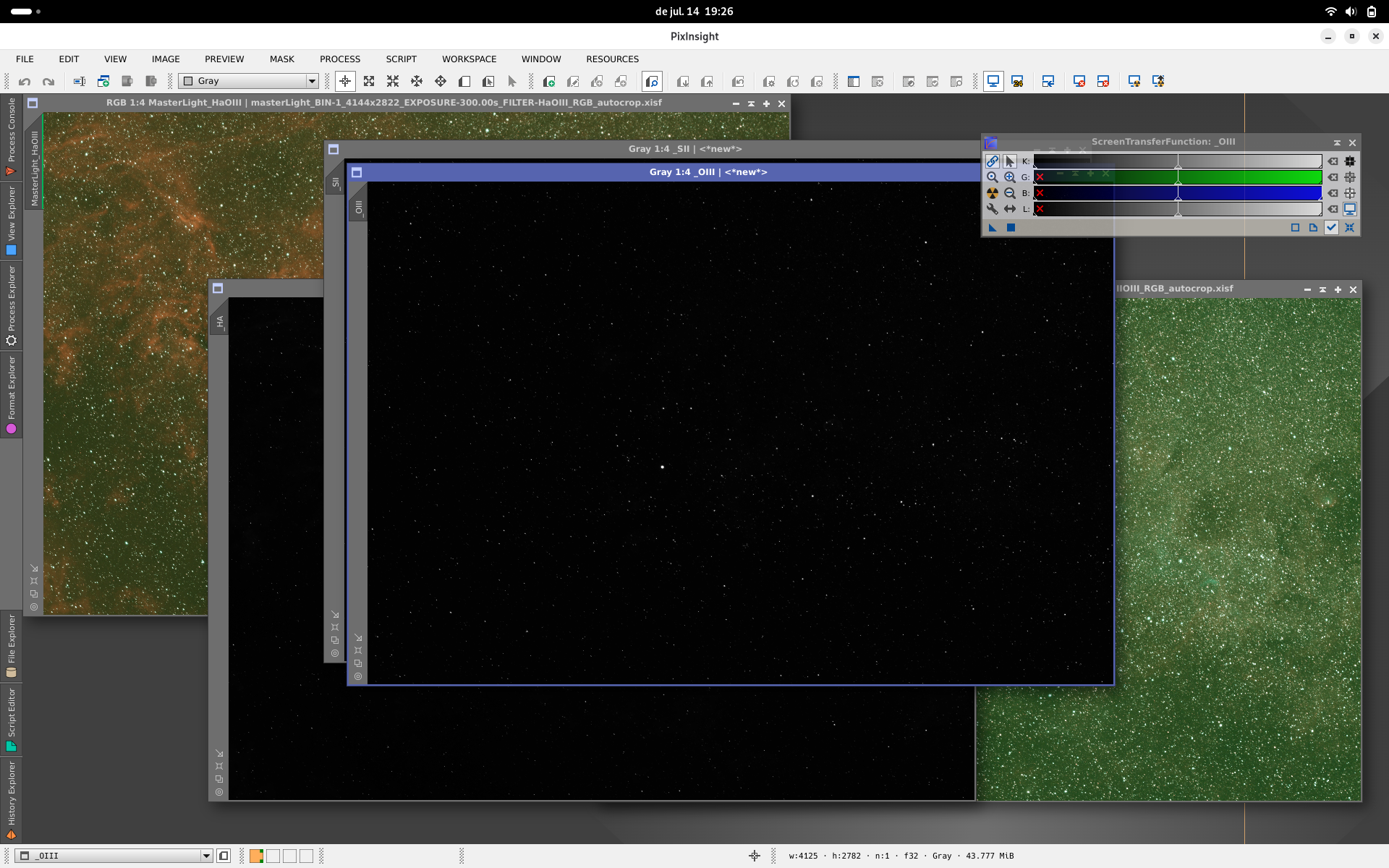The image size is (1389, 868).
Task: Toggle STF track view checkmark
Action: (1331, 228)
